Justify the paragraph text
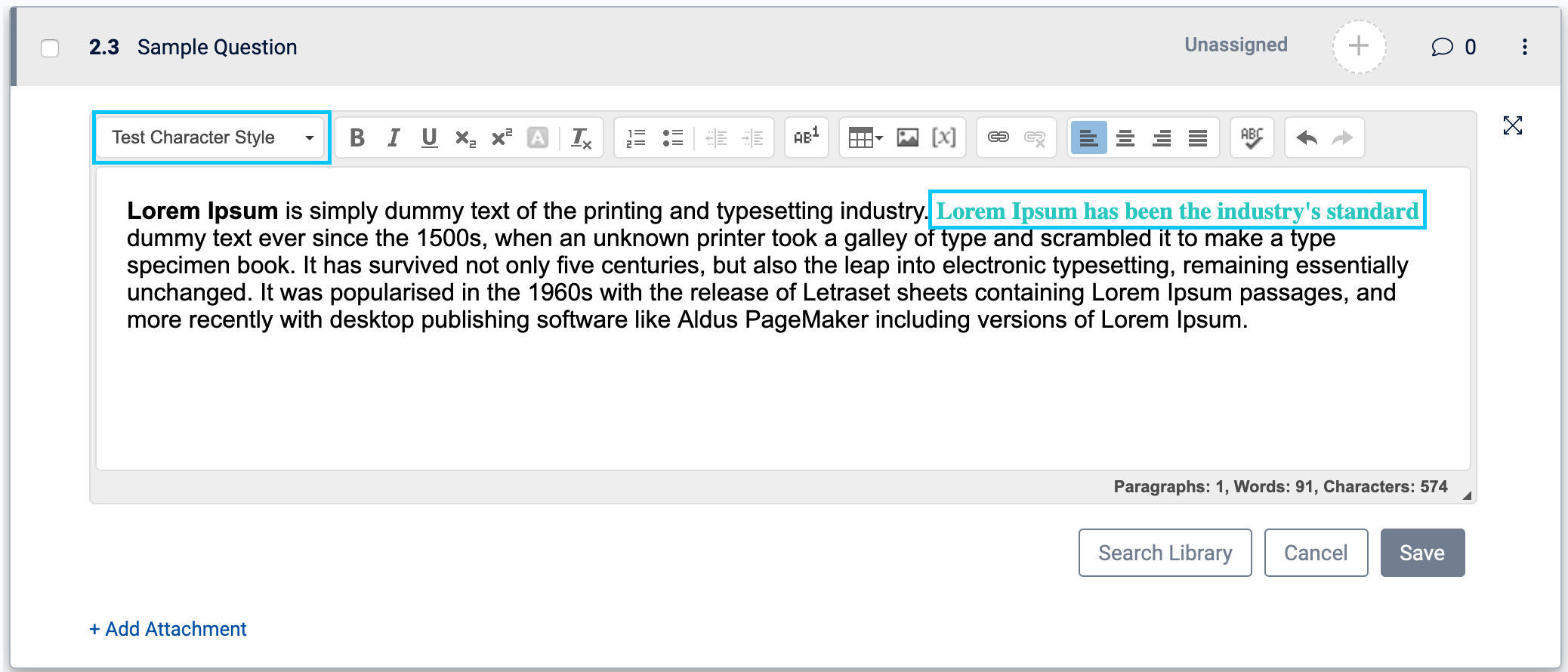The image size is (1568, 672). pyautogui.click(x=1198, y=137)
